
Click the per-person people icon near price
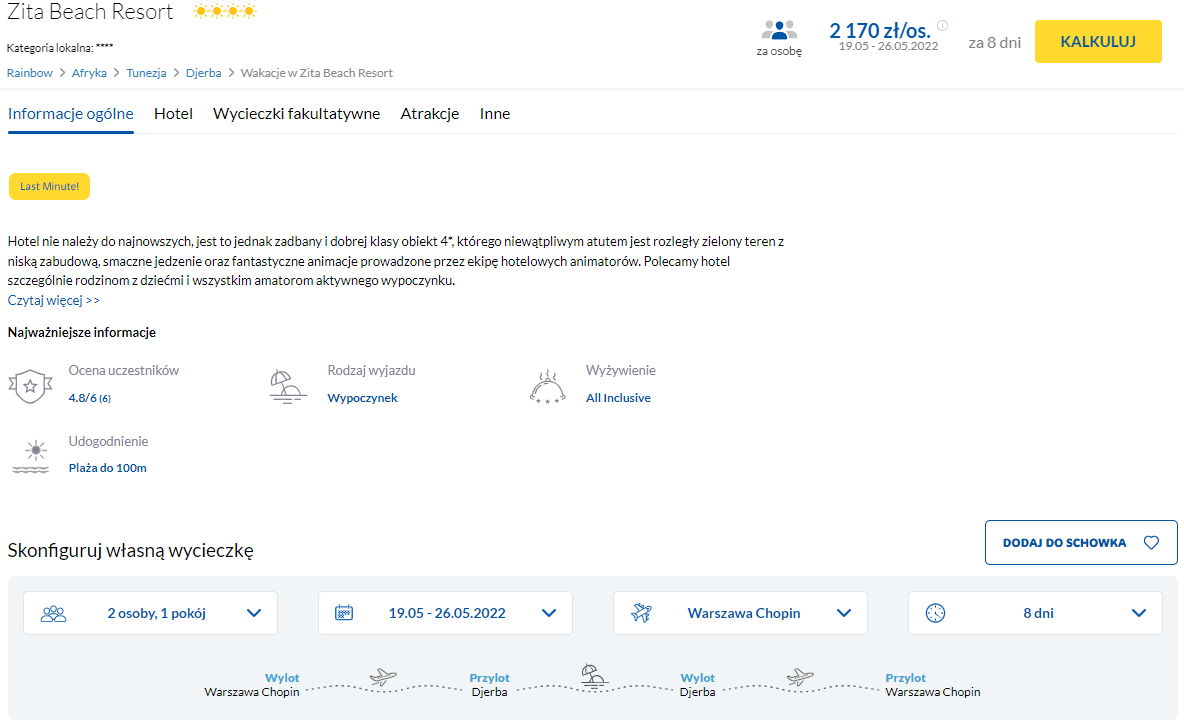pos(779,31)
